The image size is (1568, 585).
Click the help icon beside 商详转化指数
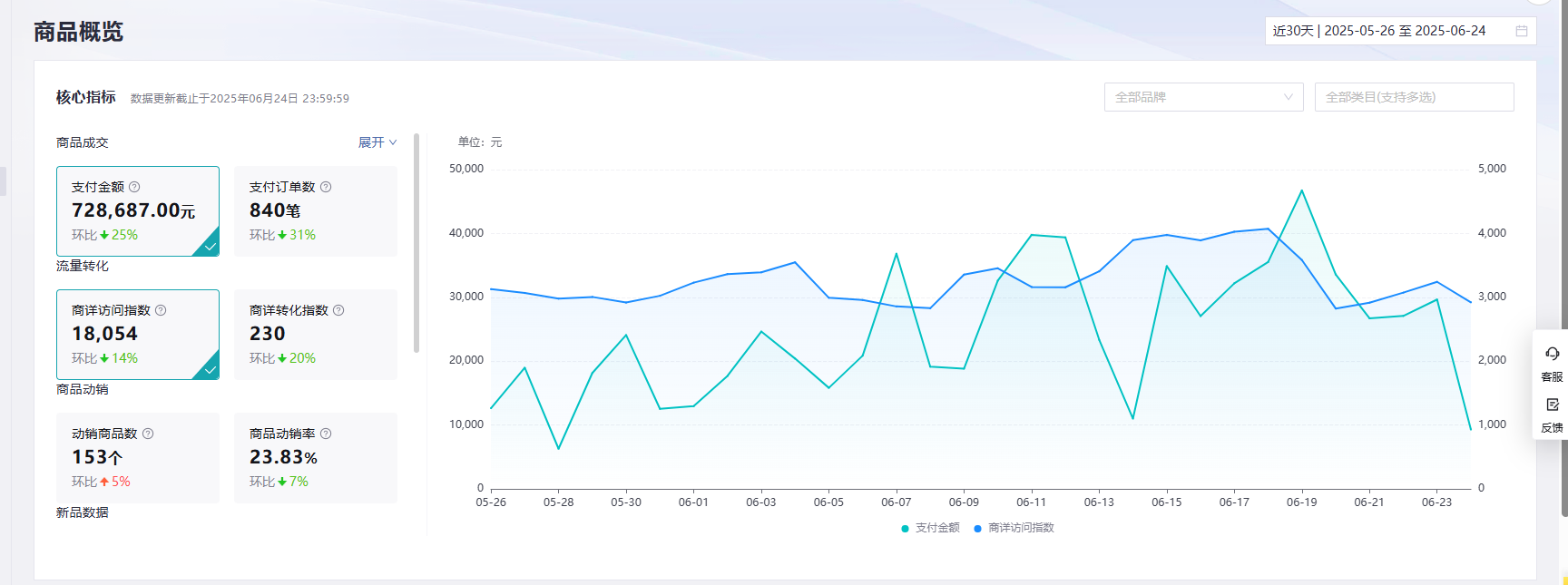click(338, 310)
